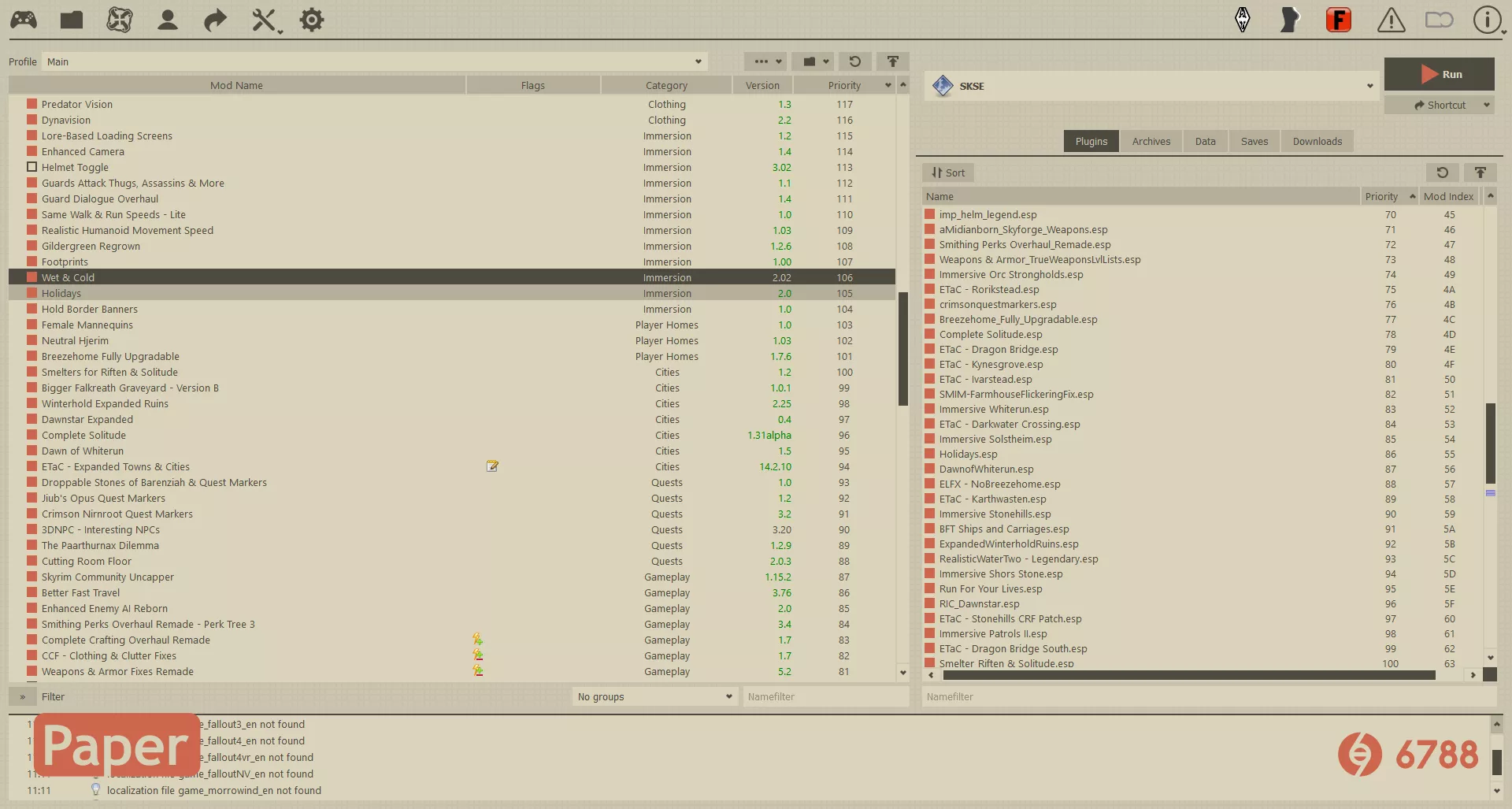
Task: Click the plugin list horizontal scrollbar
Action: (x=1188, y=674)
